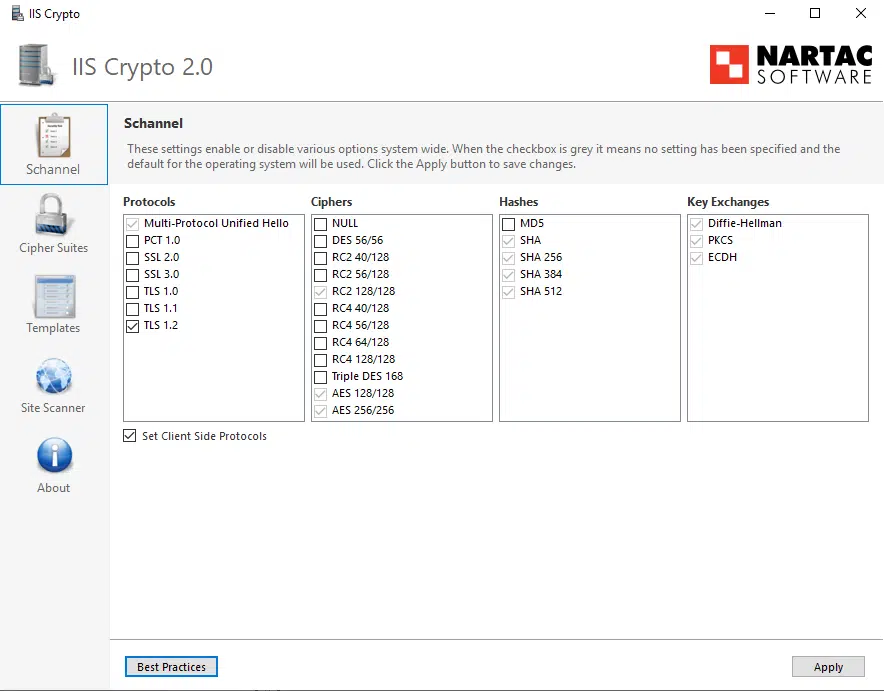884x691 pixels.
Task: Toggle RC2 128/128 cipher checkbox
Action: tap(320, 292)
